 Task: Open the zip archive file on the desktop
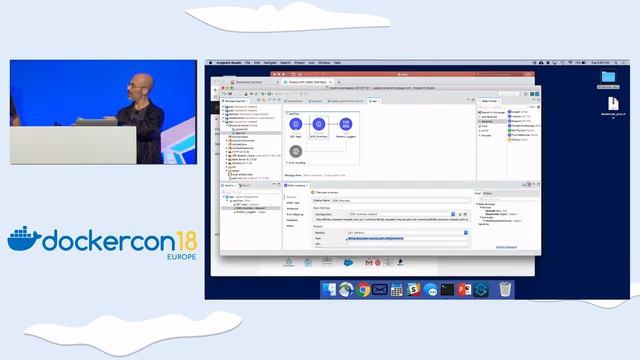[x=613, y=104]
